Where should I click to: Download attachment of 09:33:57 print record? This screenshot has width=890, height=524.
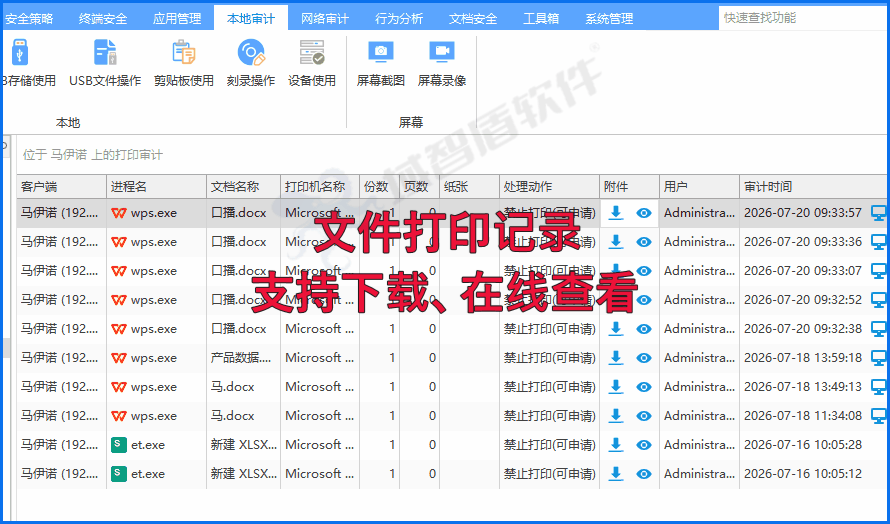[x=615, y=213]
